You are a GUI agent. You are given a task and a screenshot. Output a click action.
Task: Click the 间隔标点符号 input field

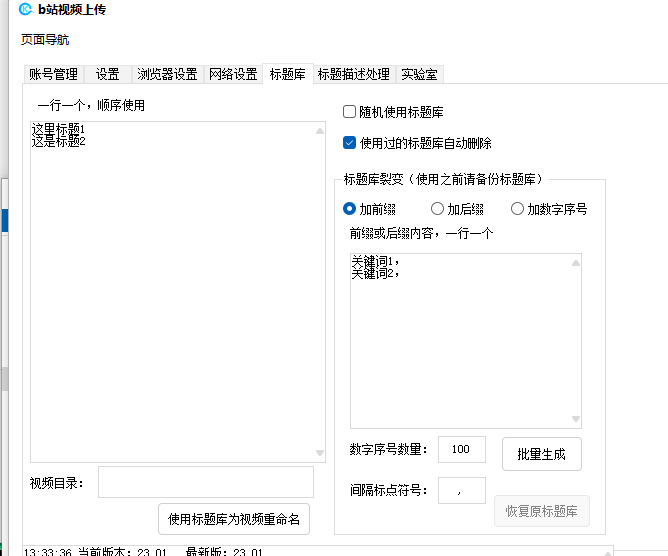[x=462, y=490]
